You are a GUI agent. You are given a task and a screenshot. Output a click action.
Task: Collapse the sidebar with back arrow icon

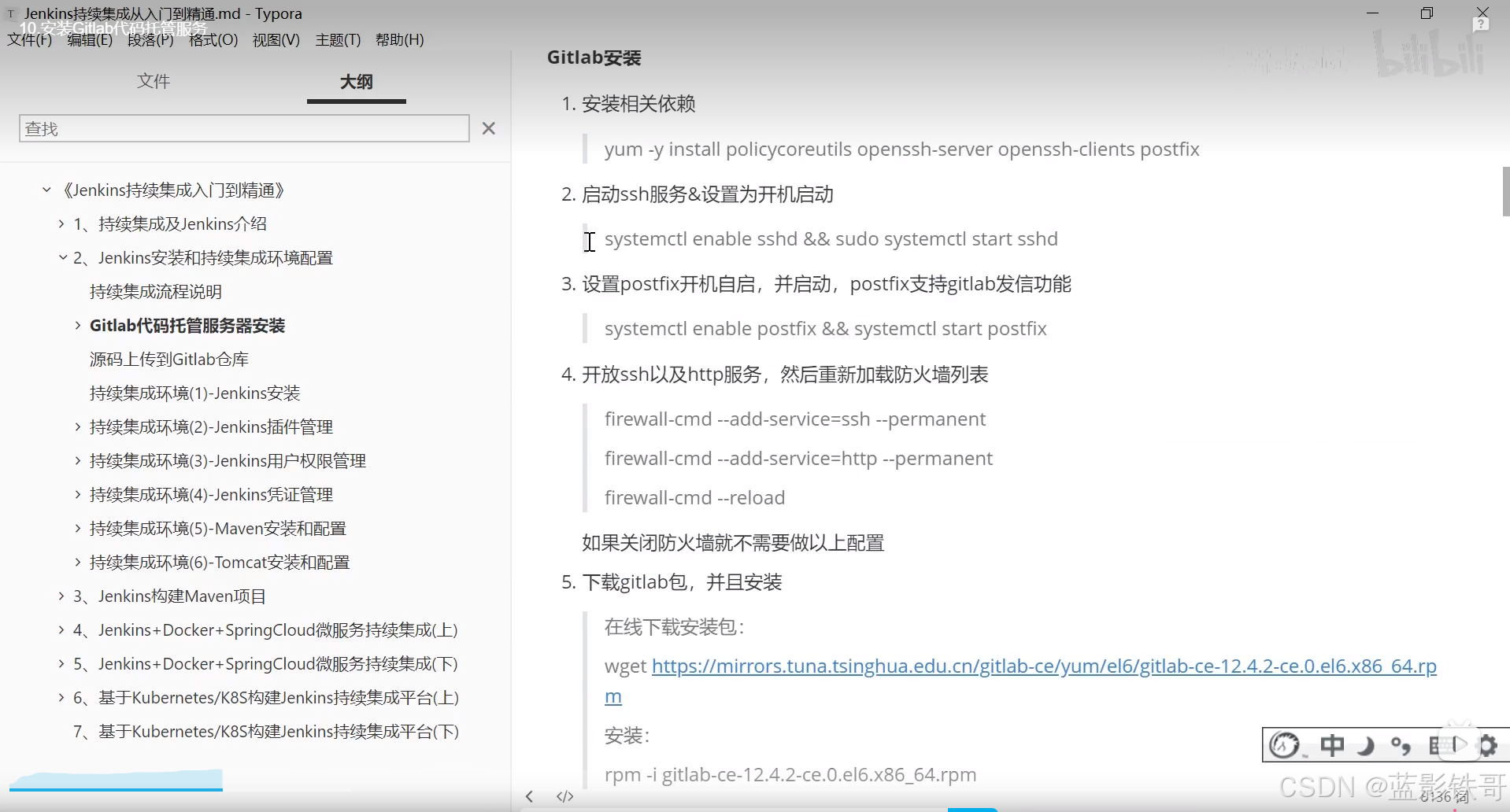click(529, 796)
